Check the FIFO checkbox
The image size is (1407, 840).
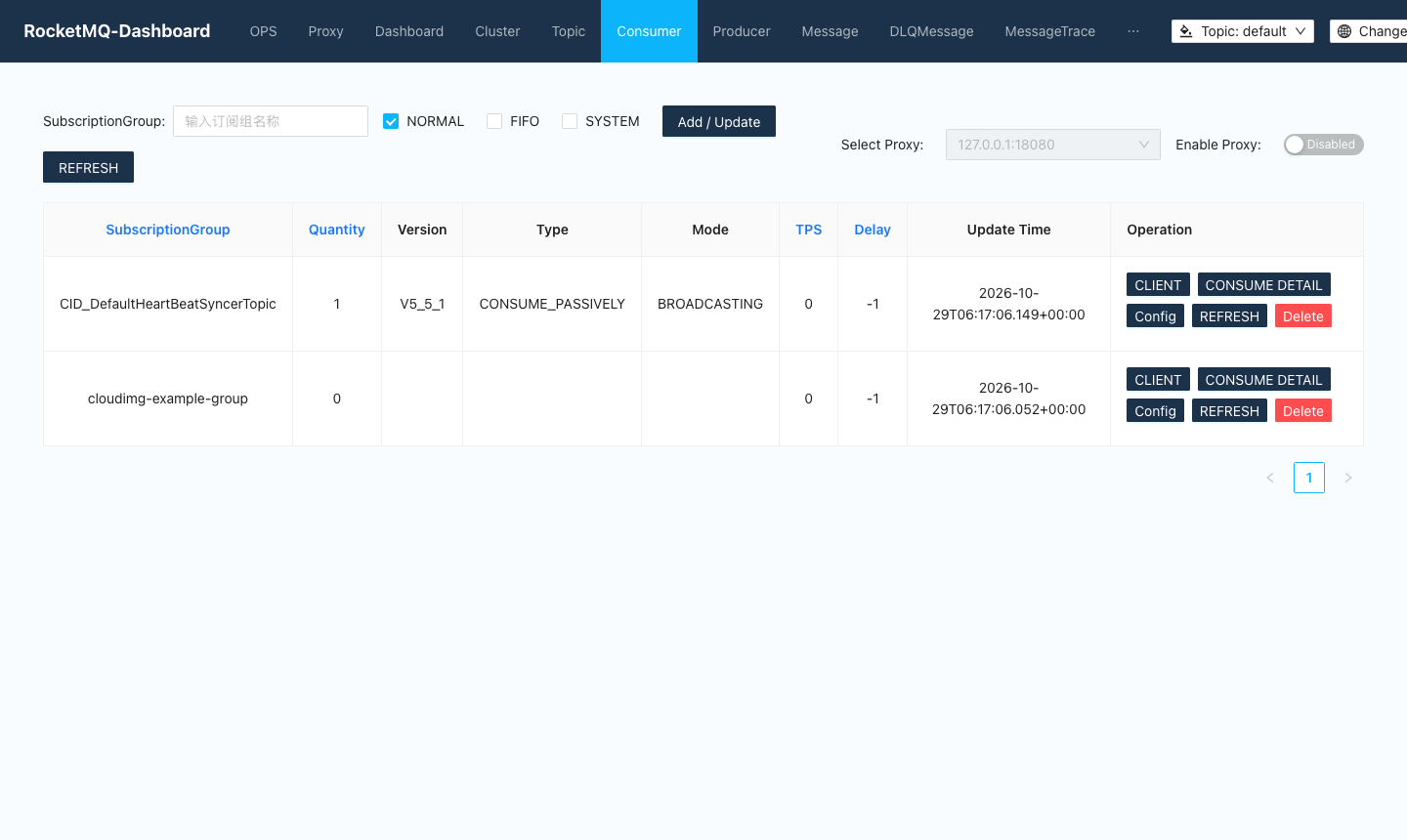pyautogui.click(x=494, y=121)
